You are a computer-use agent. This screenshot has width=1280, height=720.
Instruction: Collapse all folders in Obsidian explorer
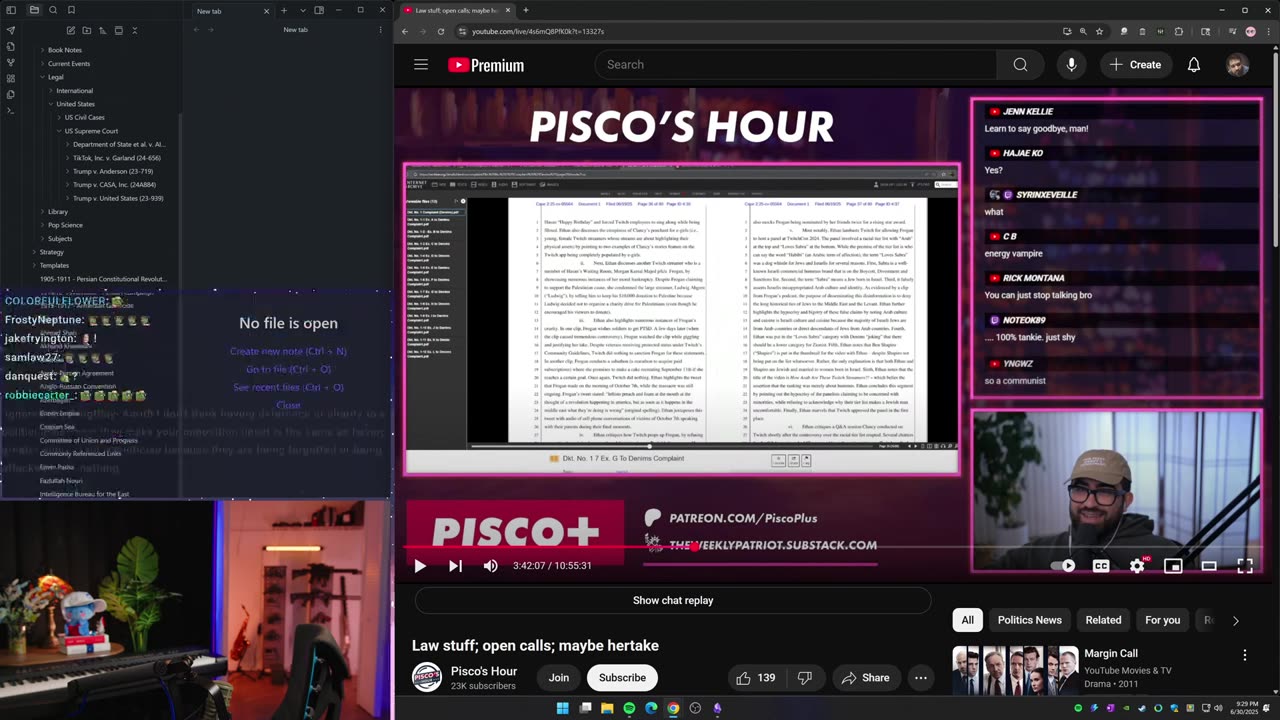click(134, 30)
